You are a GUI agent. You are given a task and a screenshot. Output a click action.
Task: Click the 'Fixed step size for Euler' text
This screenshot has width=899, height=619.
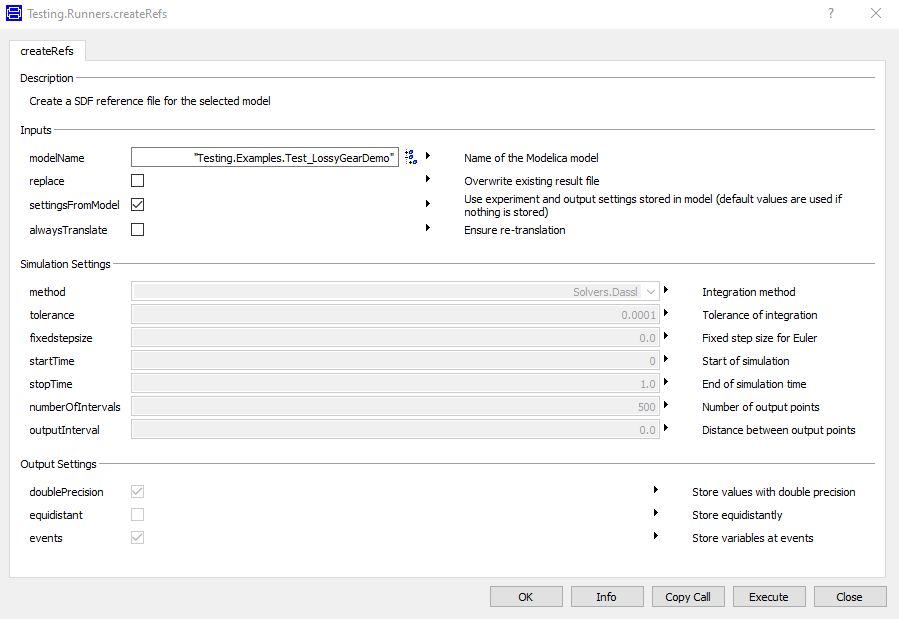(x=759, y=338)
